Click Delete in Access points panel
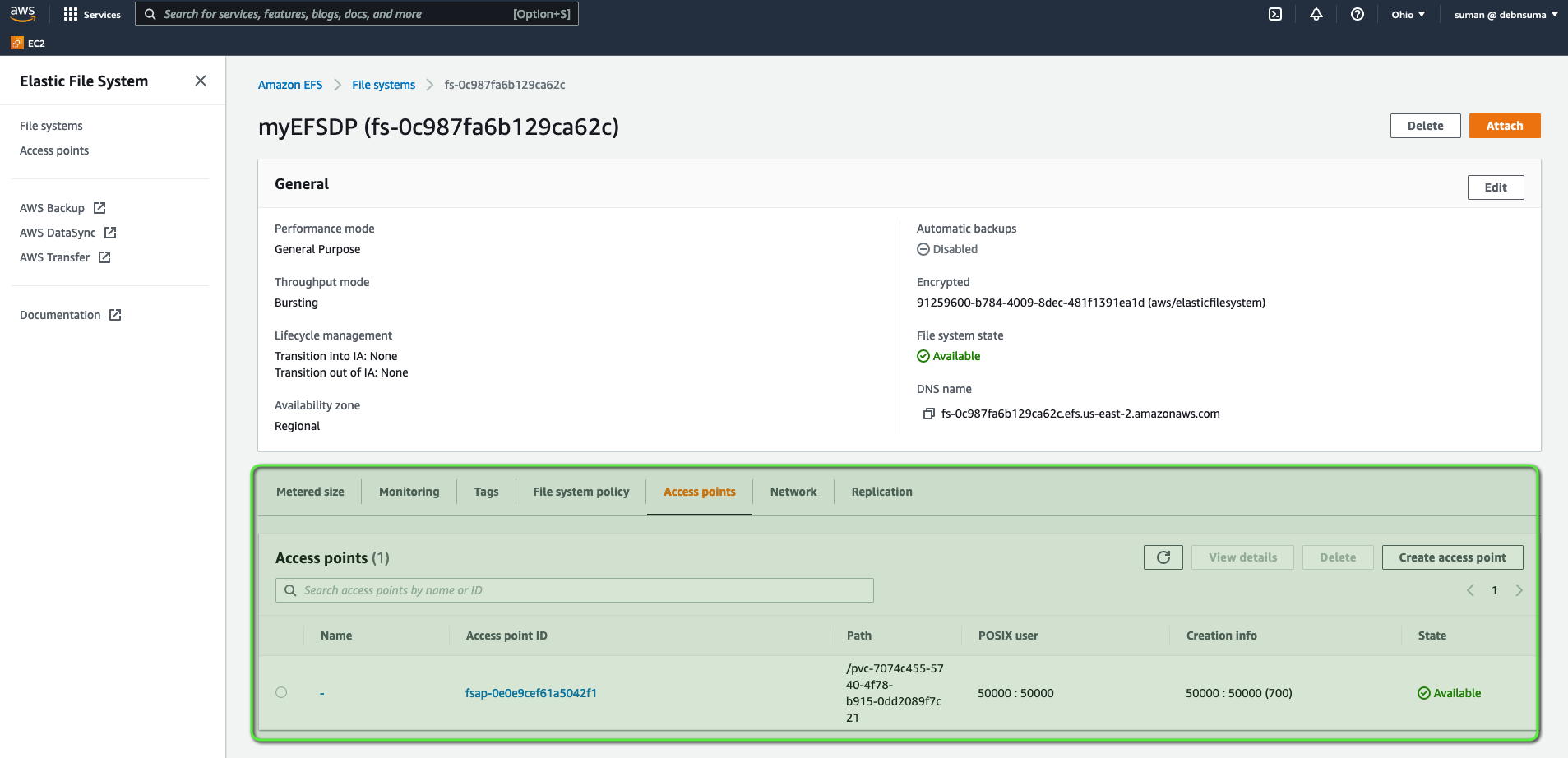Viewport: 1568px width, 758px height. click(1338, 557)
